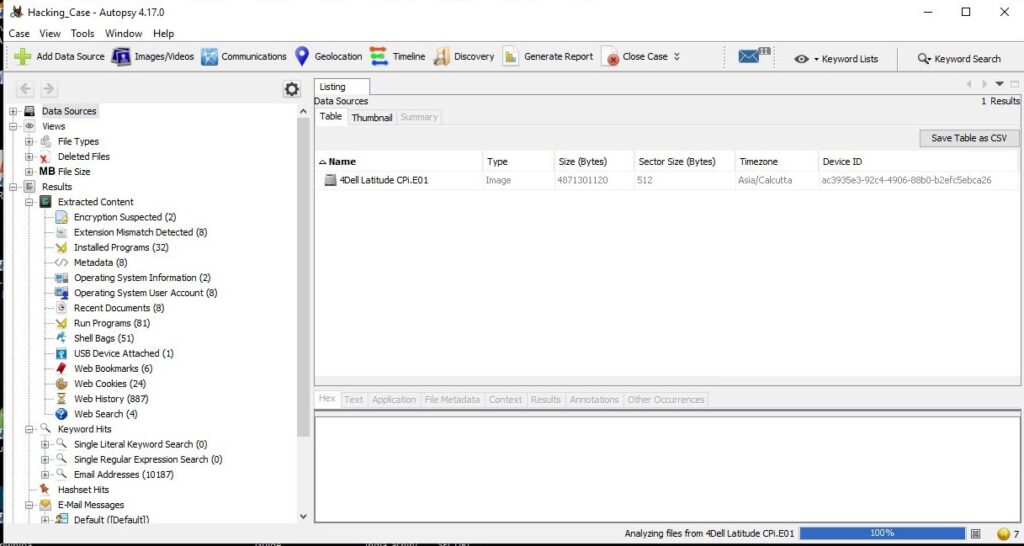The height and width of the screenshot is (546, 1024).
Task: Click the Recent Documents icon
Action: point(61,308)
